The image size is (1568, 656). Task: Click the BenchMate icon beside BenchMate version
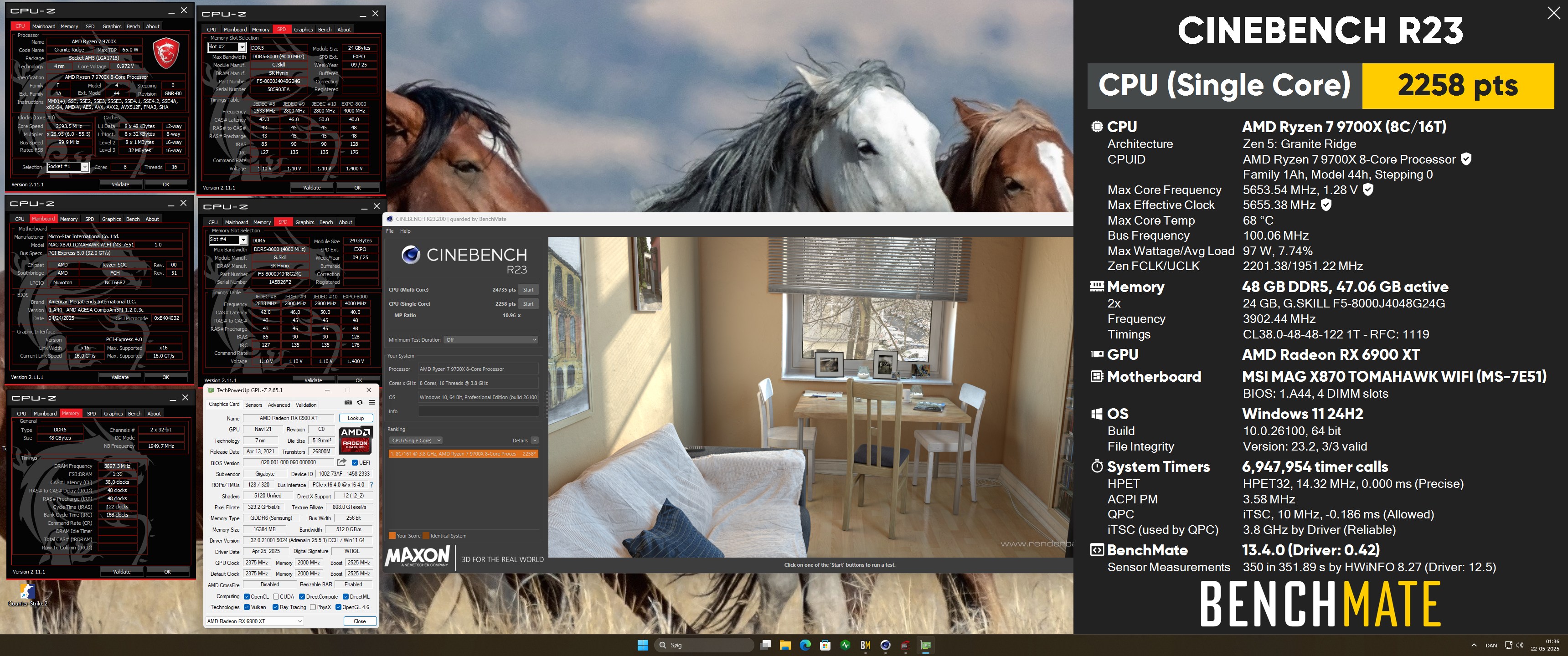click(1097, 550)
